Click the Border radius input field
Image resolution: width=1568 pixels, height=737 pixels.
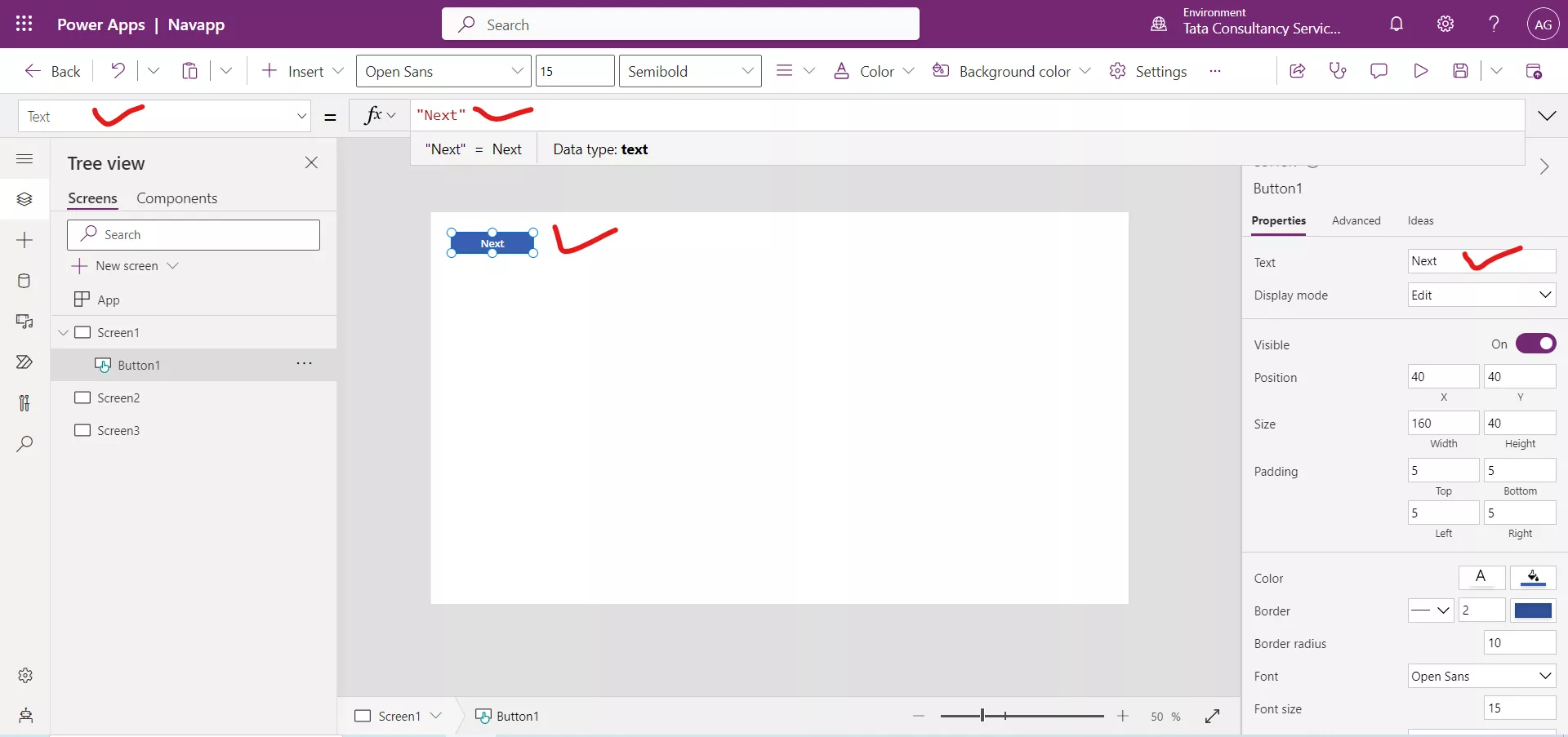[x=1520, y=642]
